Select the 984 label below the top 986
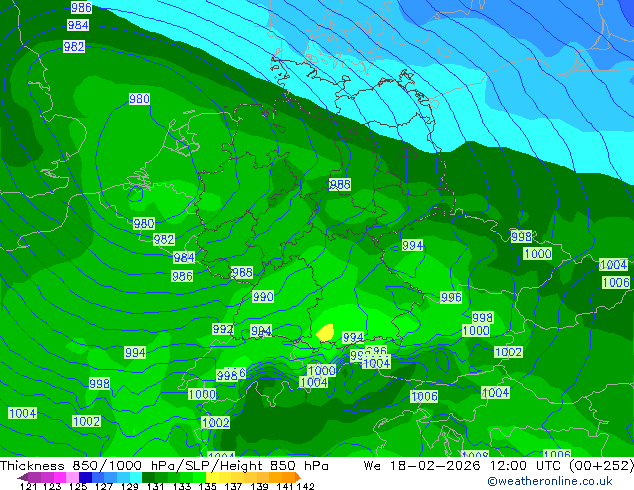The width and height of the screenshot is (634, 490). pos(78,25)
